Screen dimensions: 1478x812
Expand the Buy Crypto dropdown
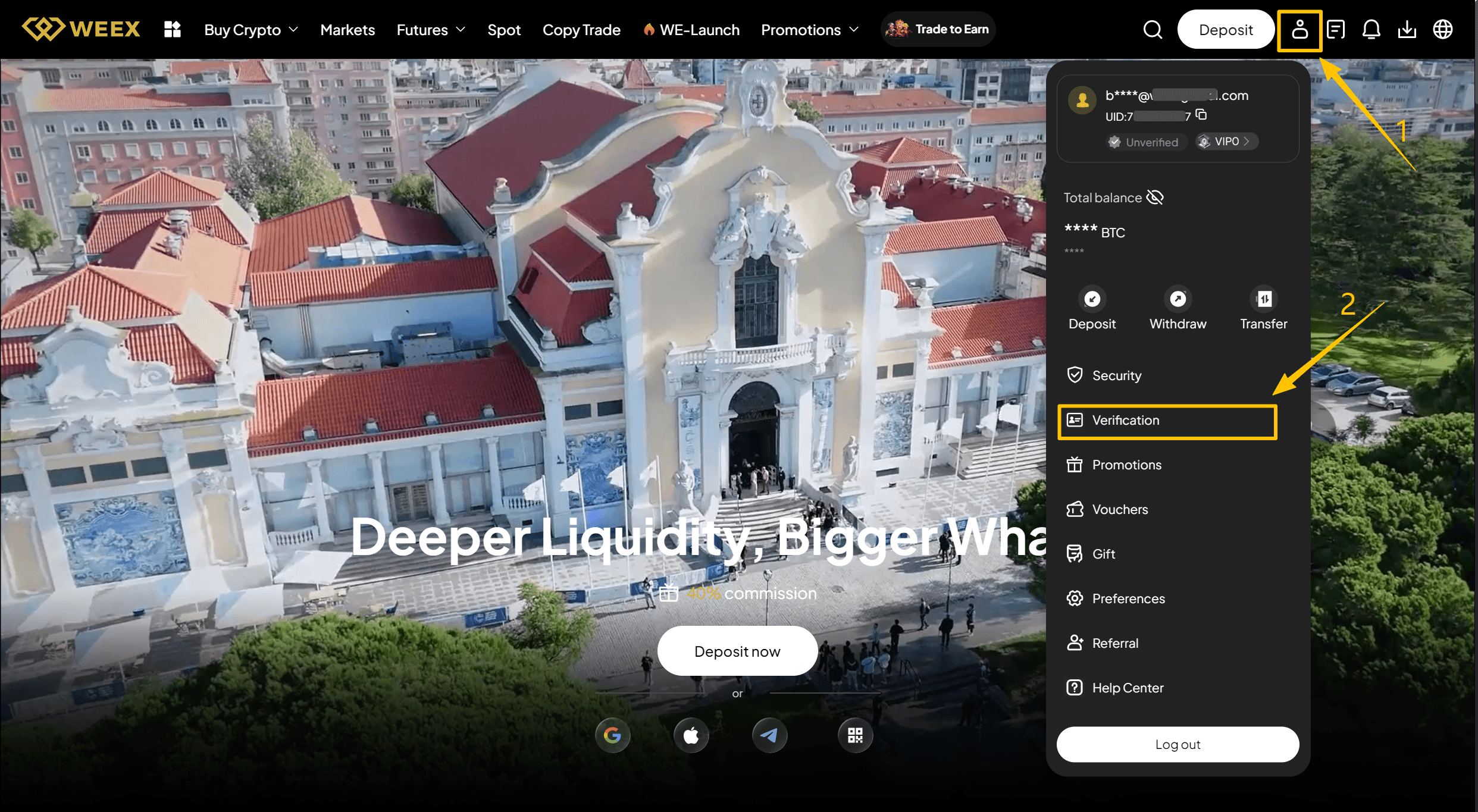pos(250,30)
